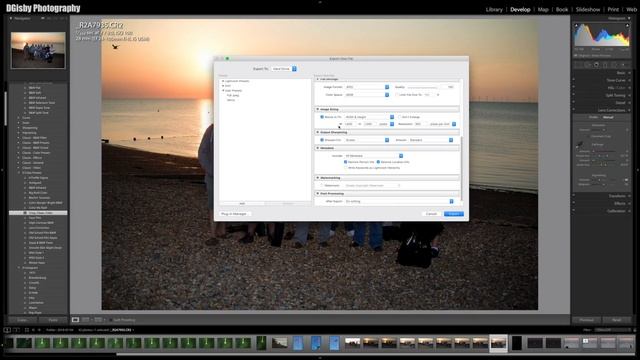
Task: Click the Loupe view icon in toolbar
Action: coord(76,320)
